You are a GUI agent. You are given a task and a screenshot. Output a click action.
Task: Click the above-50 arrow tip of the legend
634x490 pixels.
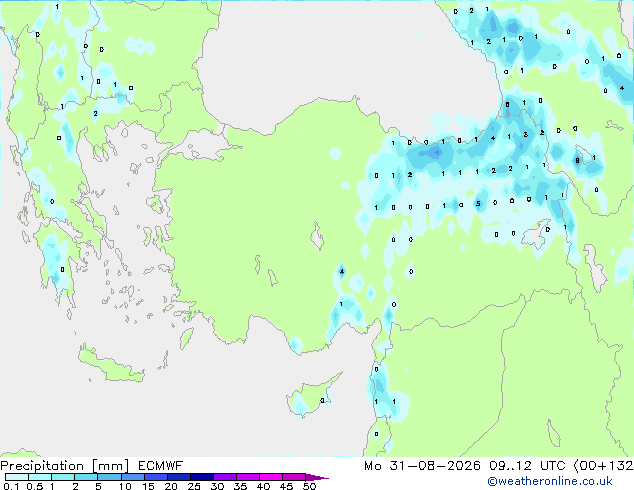coord(317,477)
